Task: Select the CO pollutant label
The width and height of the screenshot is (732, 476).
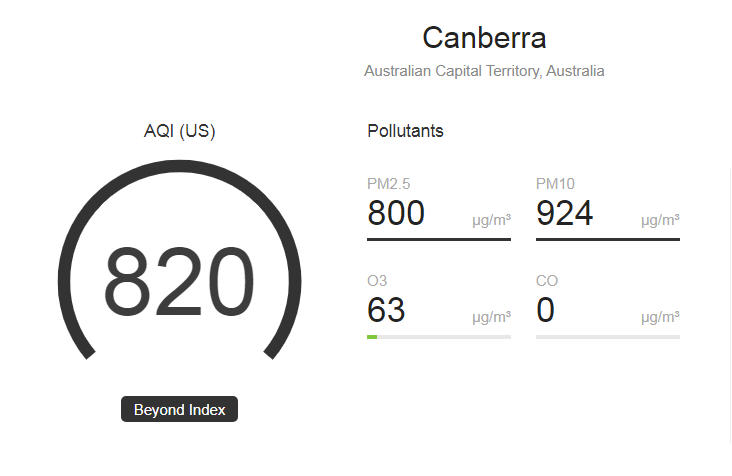Action: tap(546, 281)
